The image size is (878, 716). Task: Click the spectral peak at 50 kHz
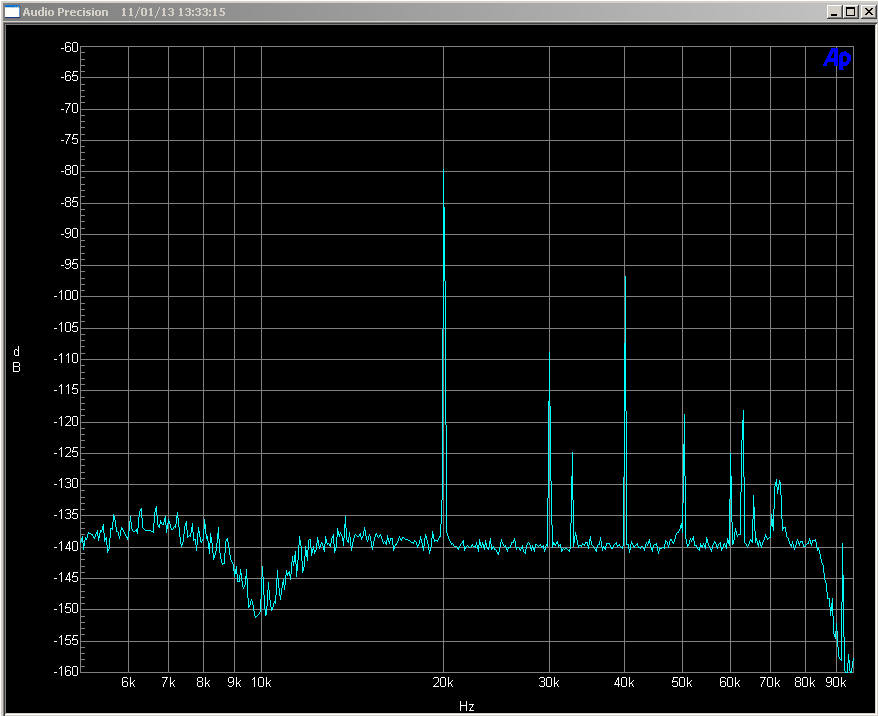coord(684,476)
